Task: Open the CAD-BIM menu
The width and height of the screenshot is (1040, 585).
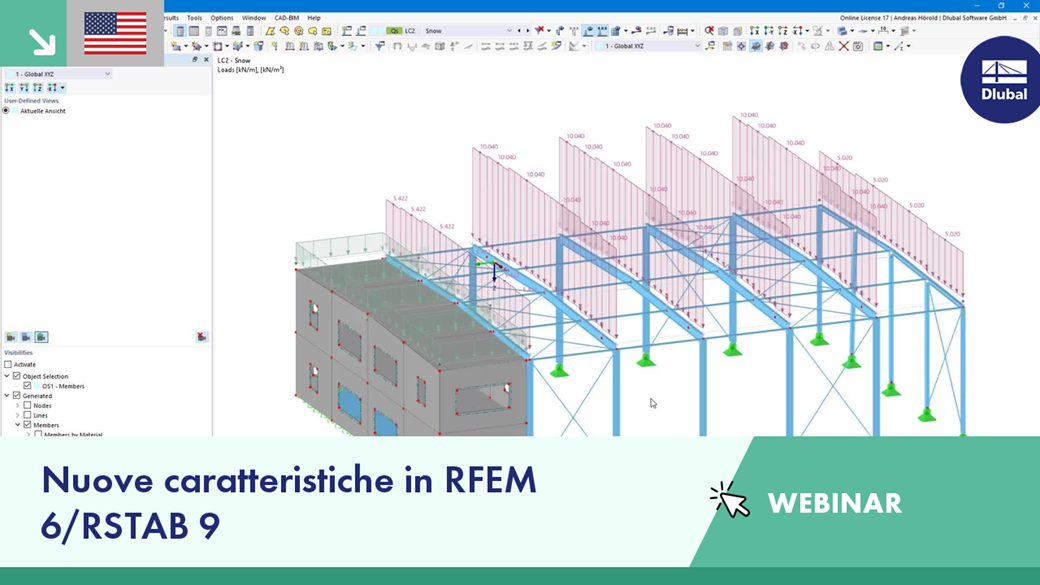Action: pyautogui.click(x=287, y=18)
